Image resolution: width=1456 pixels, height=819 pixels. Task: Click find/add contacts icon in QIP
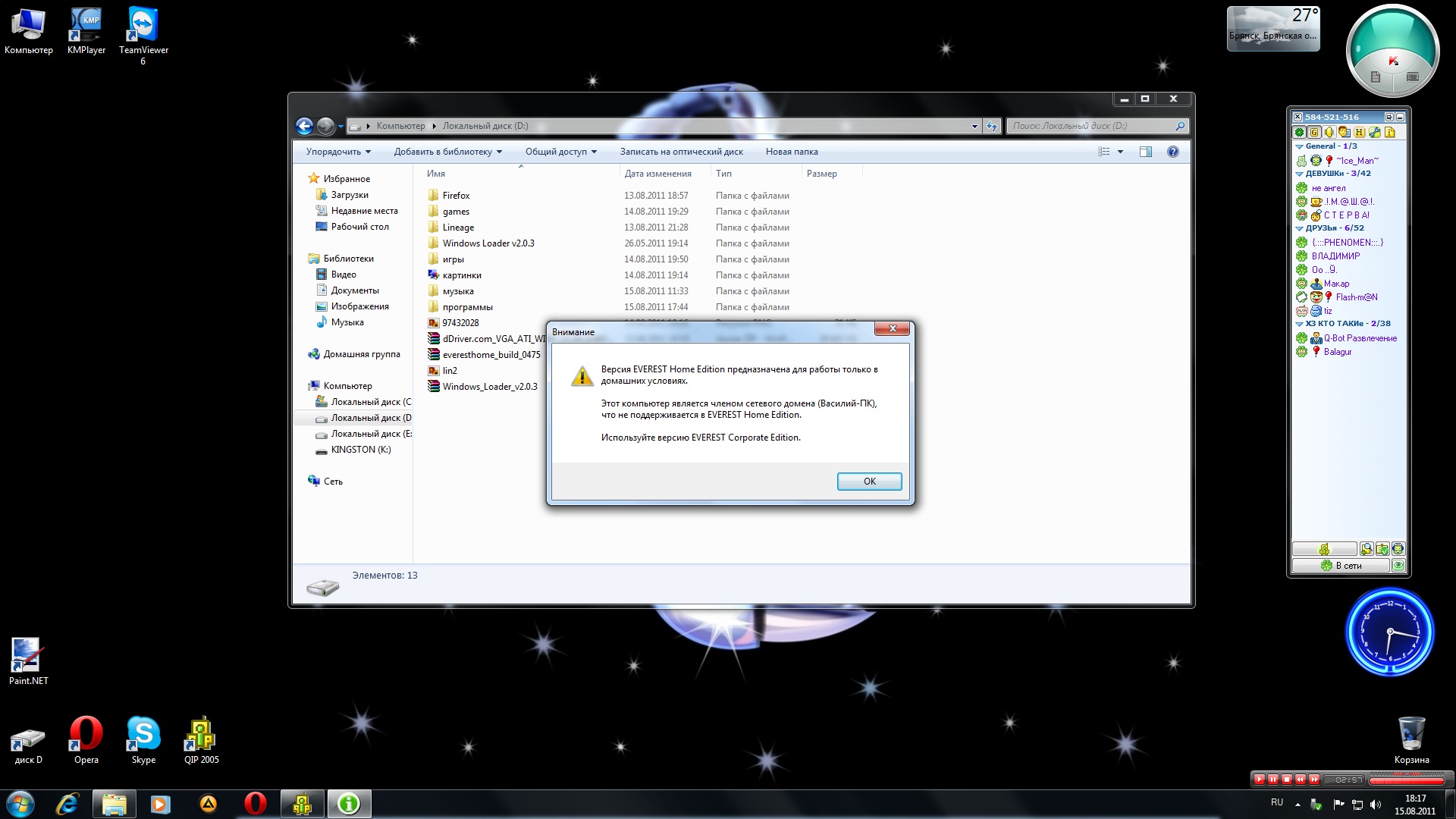click(1367, 549)
